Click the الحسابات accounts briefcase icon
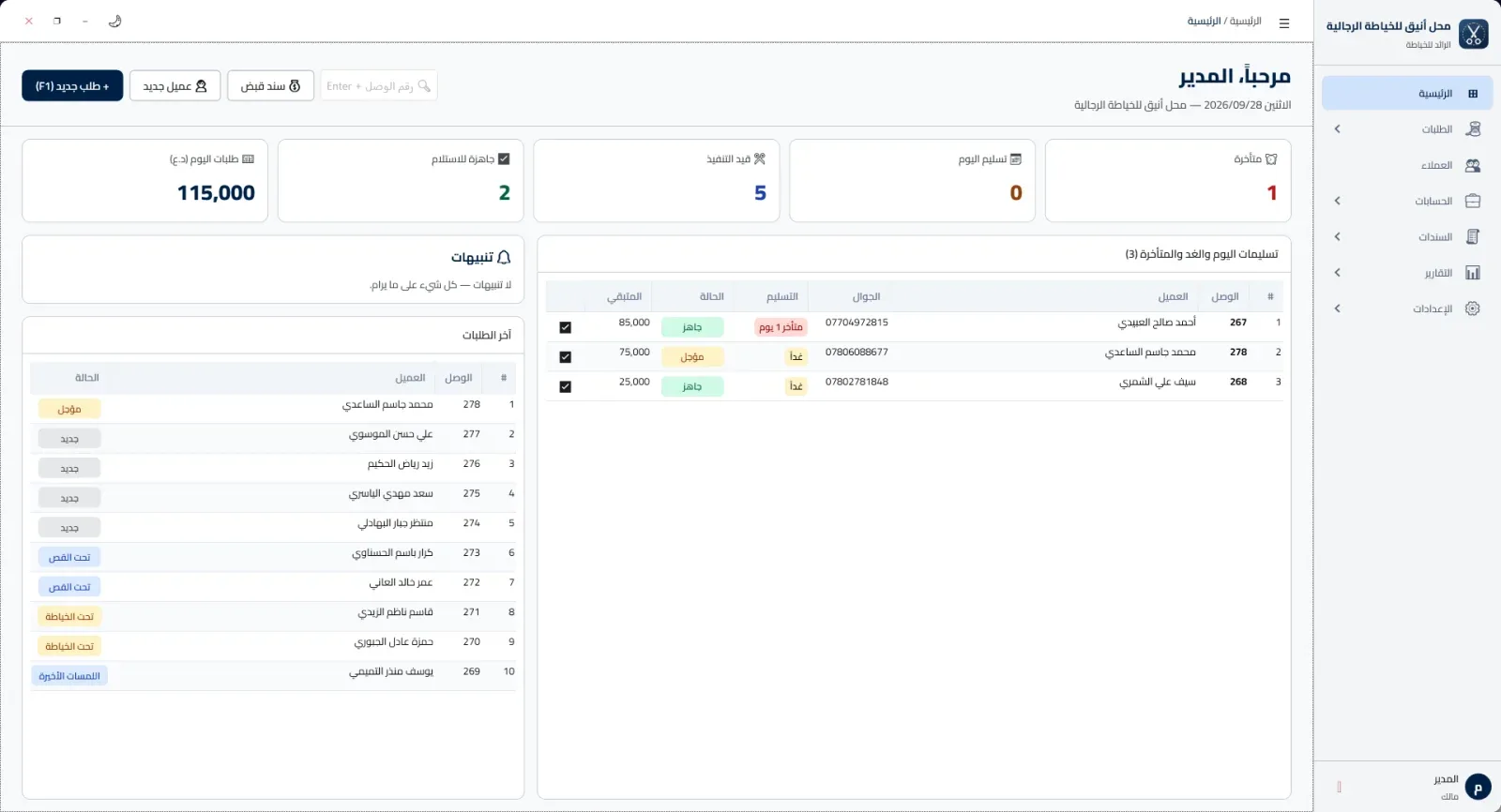This screenshot has height=812, width=1501. tap(1473, 201)
